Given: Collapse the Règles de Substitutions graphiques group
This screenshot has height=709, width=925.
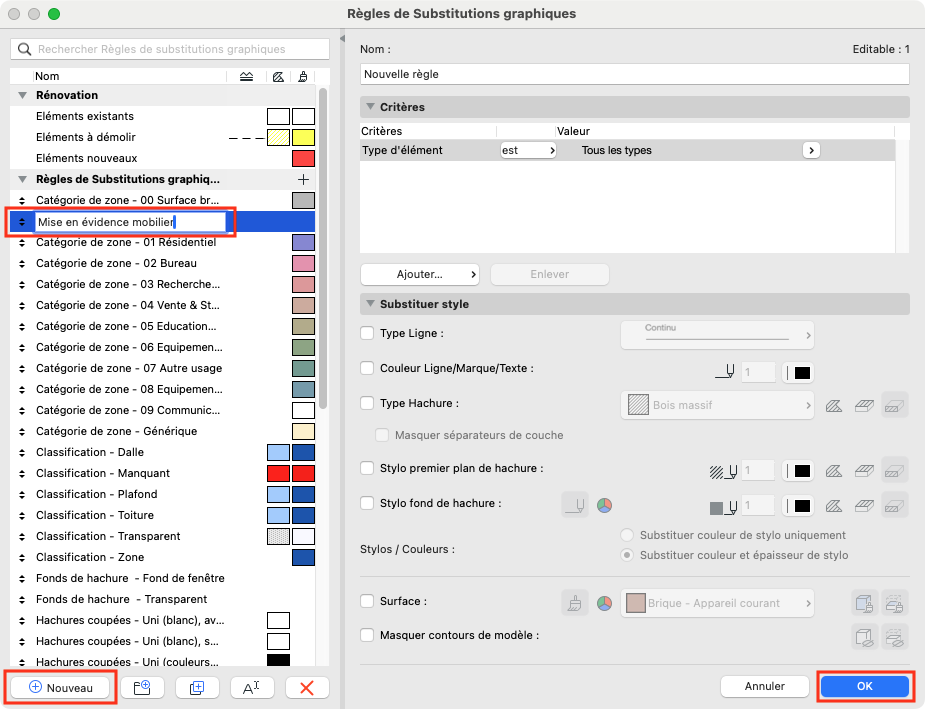Looking at the screenshot, I should coord(23,179).
